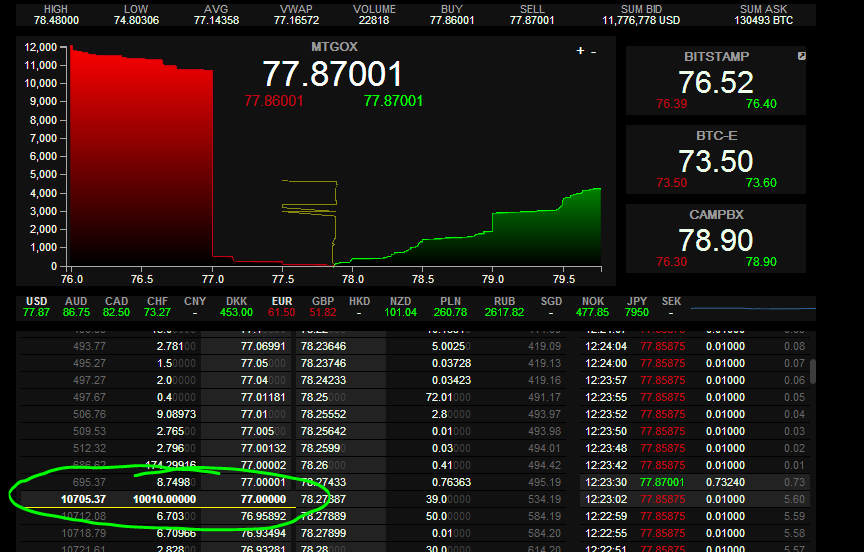The image size is (864, 552).
Task: Click the LOW value 74.80306
Action: coord(136,20)
